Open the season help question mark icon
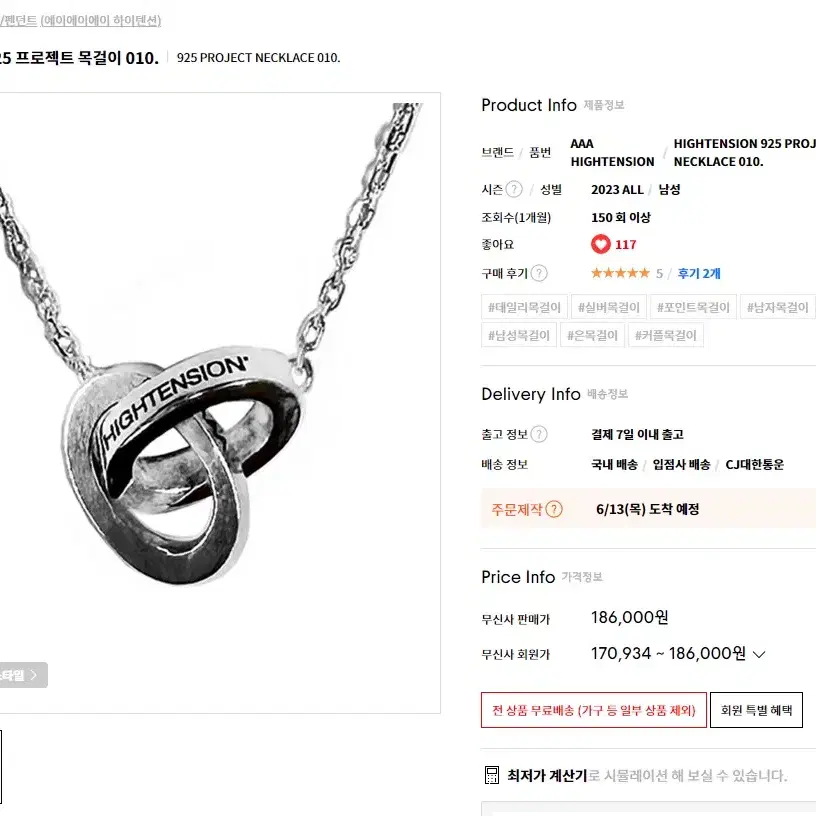 [514, 189]
